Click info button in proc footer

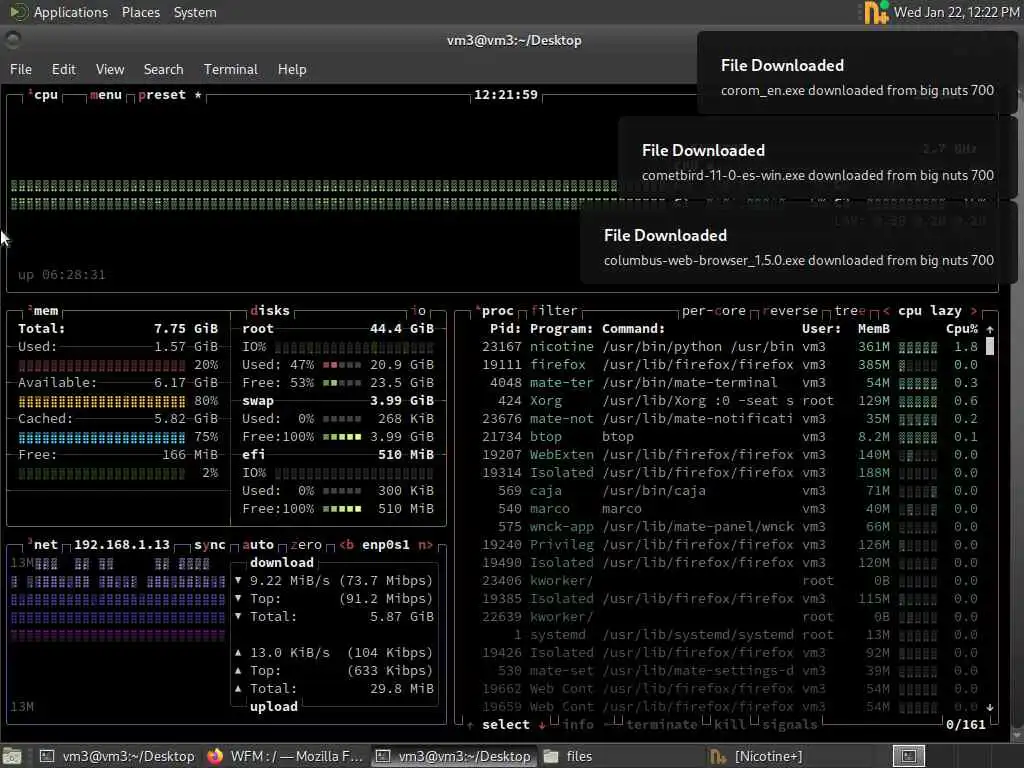(x=579, y=725)
